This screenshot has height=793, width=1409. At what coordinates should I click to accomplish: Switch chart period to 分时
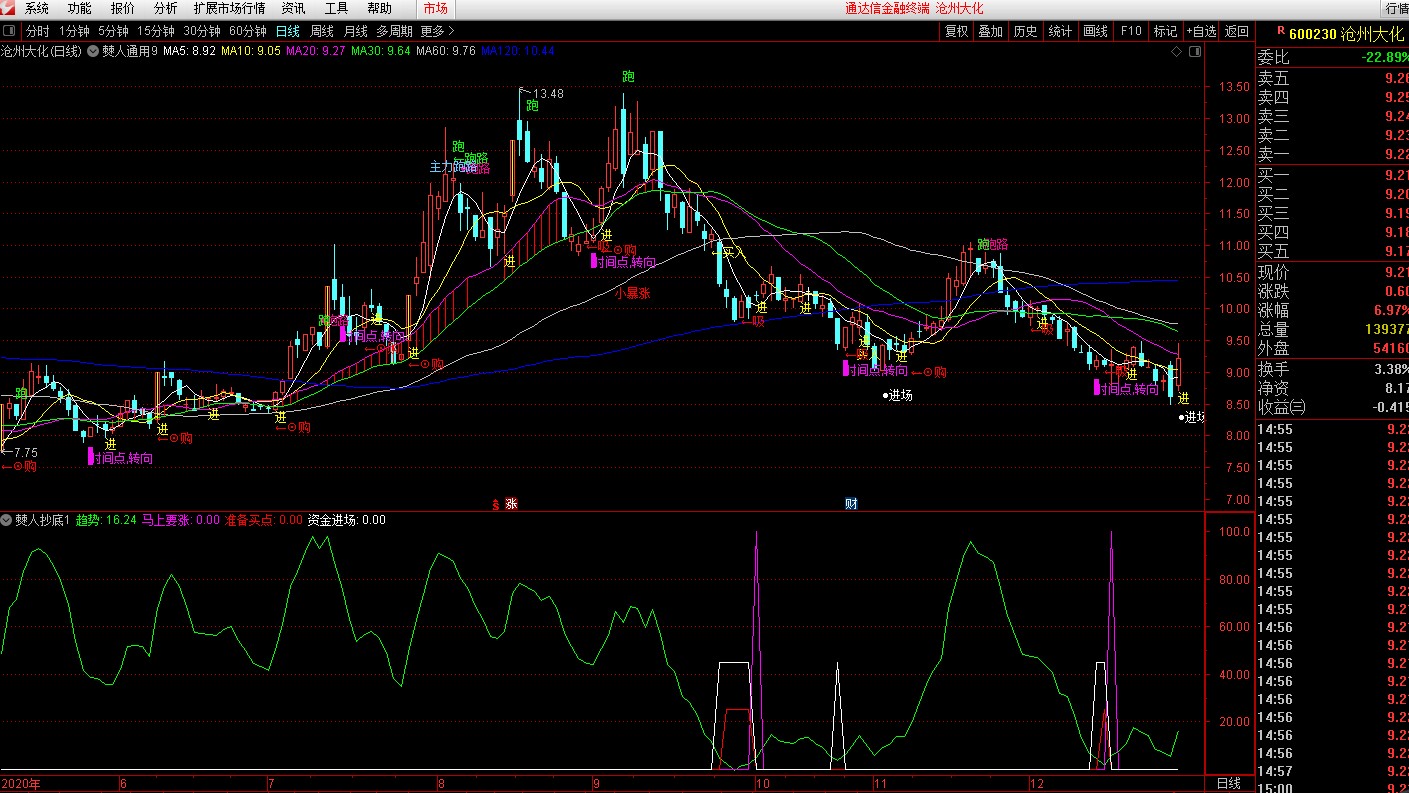(37, 31)
